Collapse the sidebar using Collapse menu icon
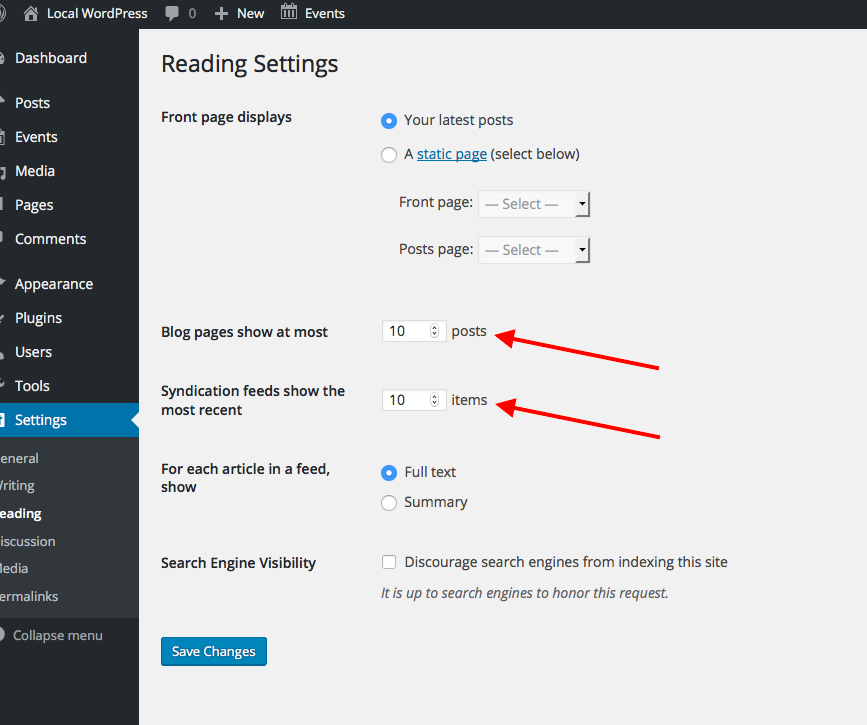Viewport: 867px width, 725px height. [3, 635]
